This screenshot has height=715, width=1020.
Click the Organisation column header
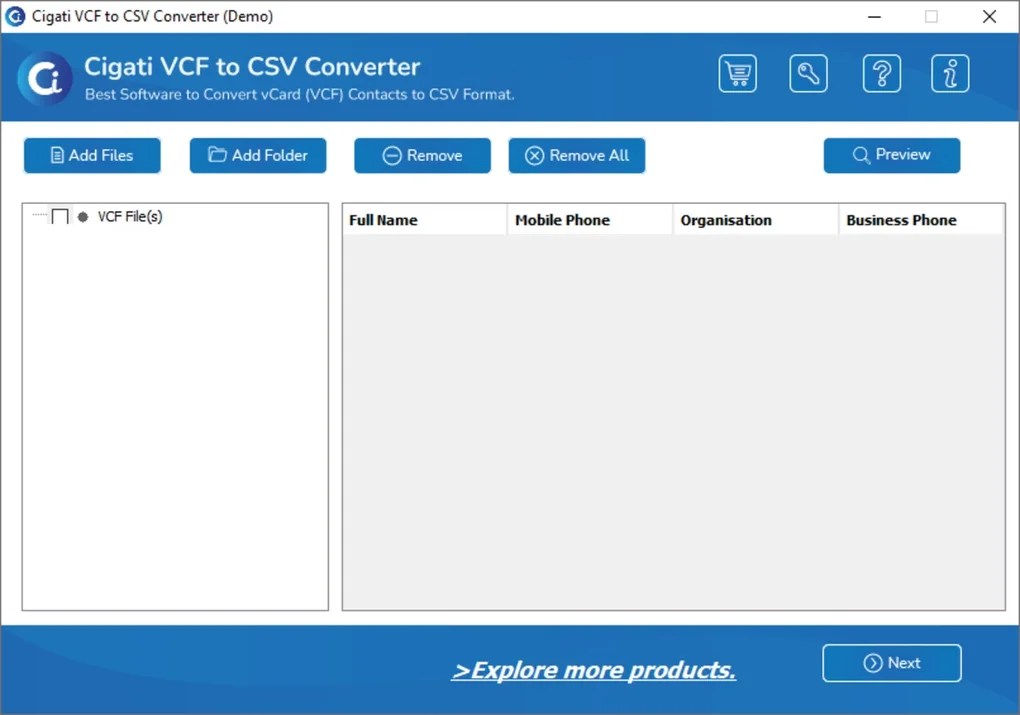(756, 220)
